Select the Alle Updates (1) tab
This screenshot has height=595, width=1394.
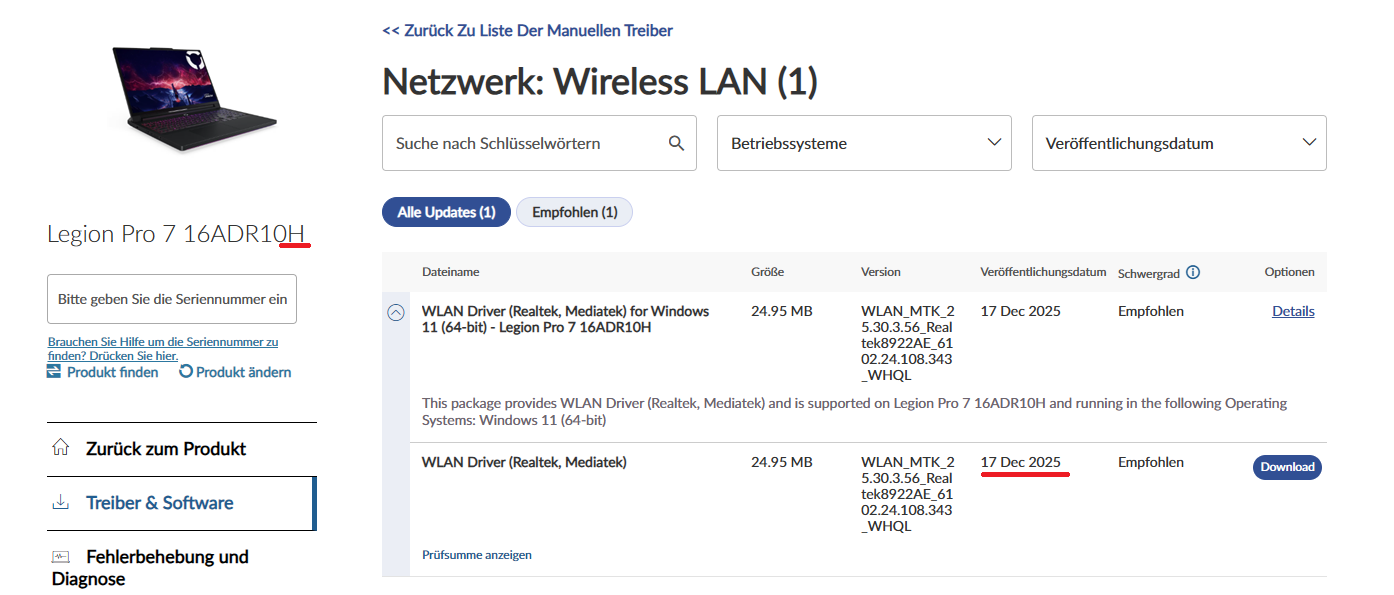pos(446,212)
